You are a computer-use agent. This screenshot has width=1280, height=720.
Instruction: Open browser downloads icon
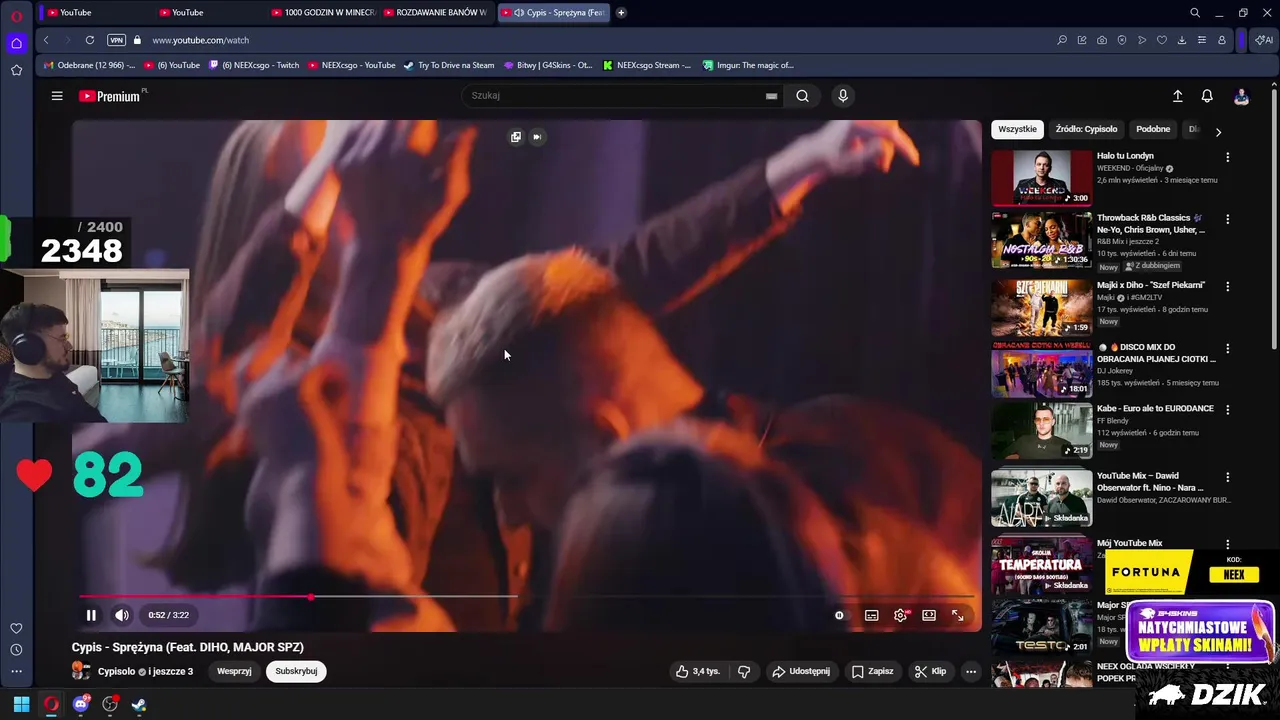click(x=1182, y=40)
